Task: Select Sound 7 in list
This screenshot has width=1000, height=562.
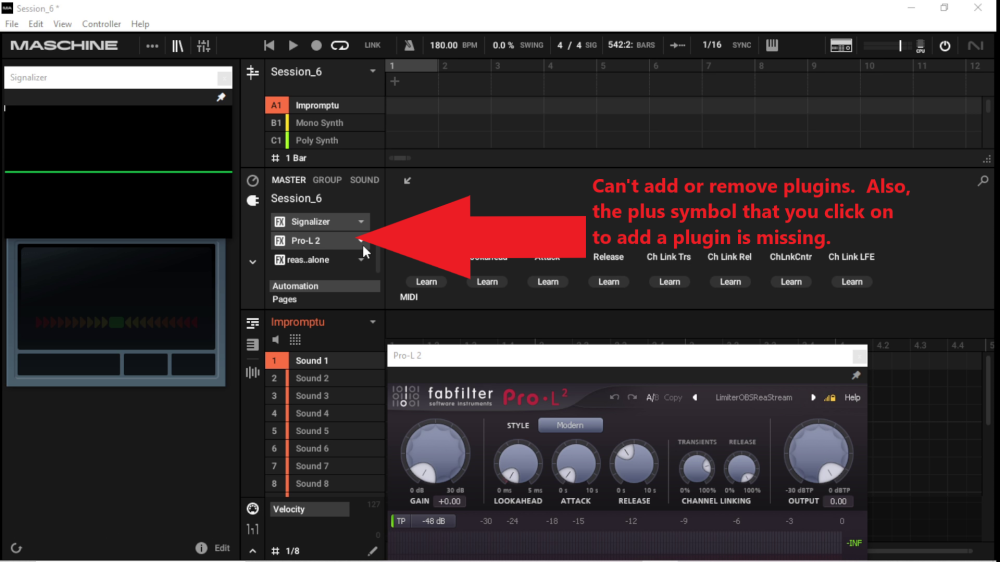Action: click(325, 466)
